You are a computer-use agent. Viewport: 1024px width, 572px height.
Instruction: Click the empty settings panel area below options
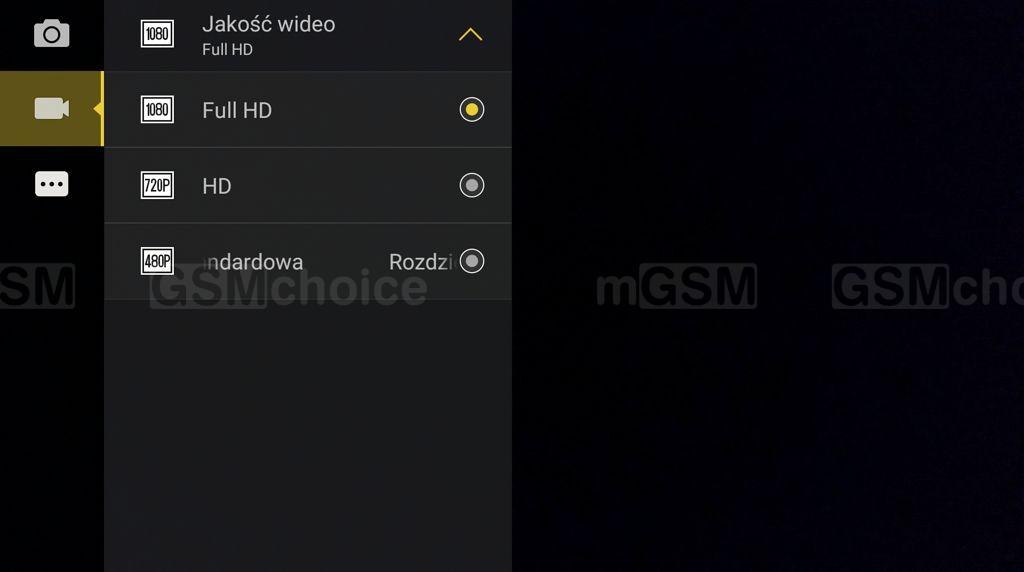308,436
